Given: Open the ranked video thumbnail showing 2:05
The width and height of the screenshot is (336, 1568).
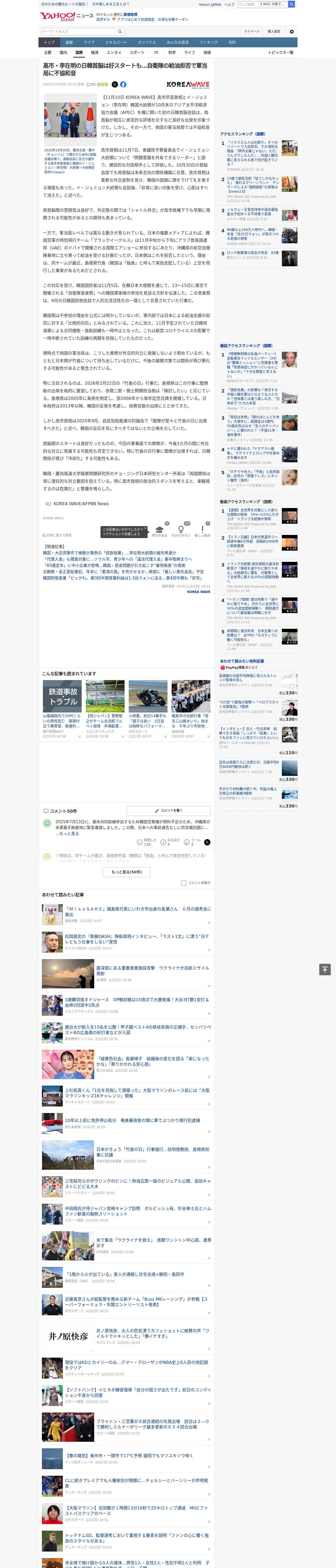Looking at the screenshot, I should pos(290,516).
